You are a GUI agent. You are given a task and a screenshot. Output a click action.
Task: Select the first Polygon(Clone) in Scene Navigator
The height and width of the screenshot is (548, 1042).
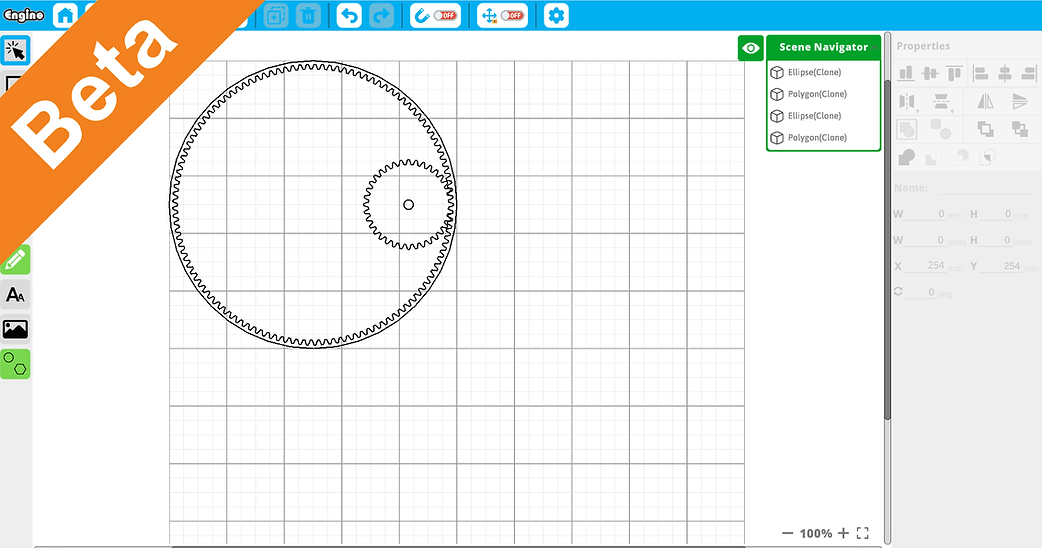[x=817, y=94]
